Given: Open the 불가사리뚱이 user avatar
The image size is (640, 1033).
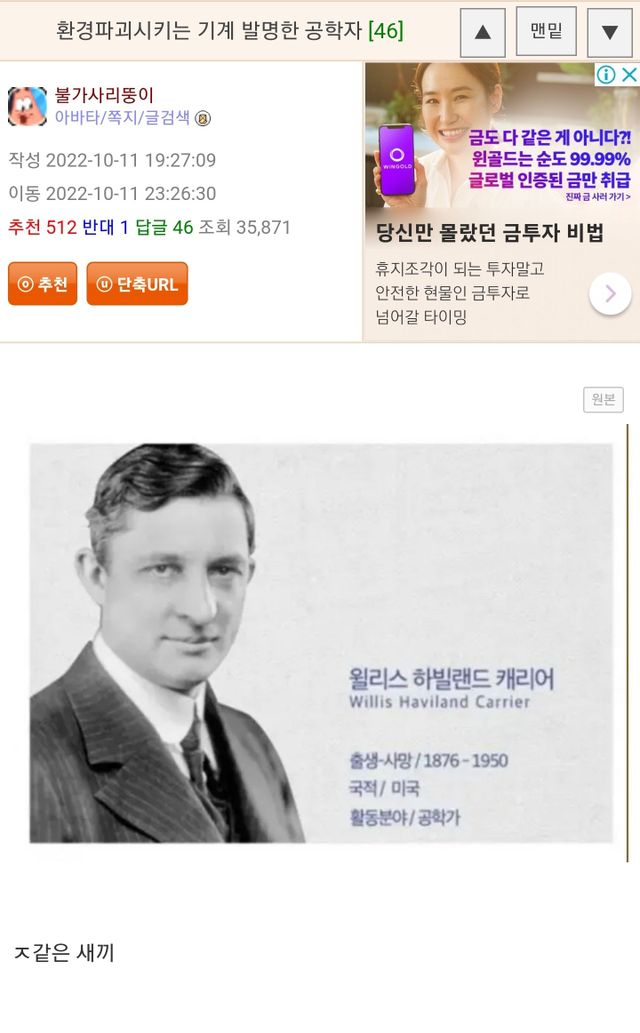Looking at the screenshot, I should pyautogui.click(x=27, y=106).
